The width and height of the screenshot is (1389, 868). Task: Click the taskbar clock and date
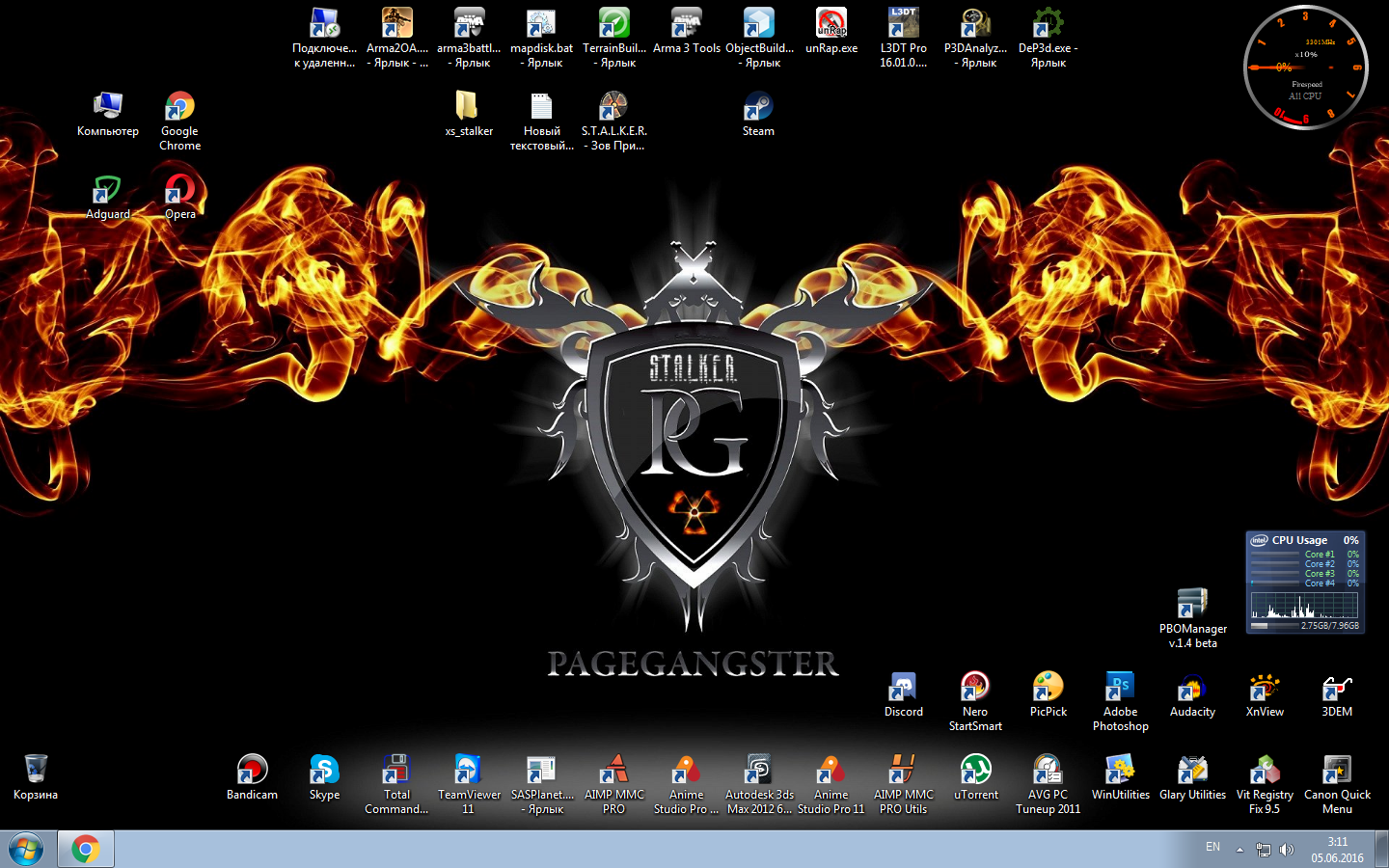click(1337, 850)
